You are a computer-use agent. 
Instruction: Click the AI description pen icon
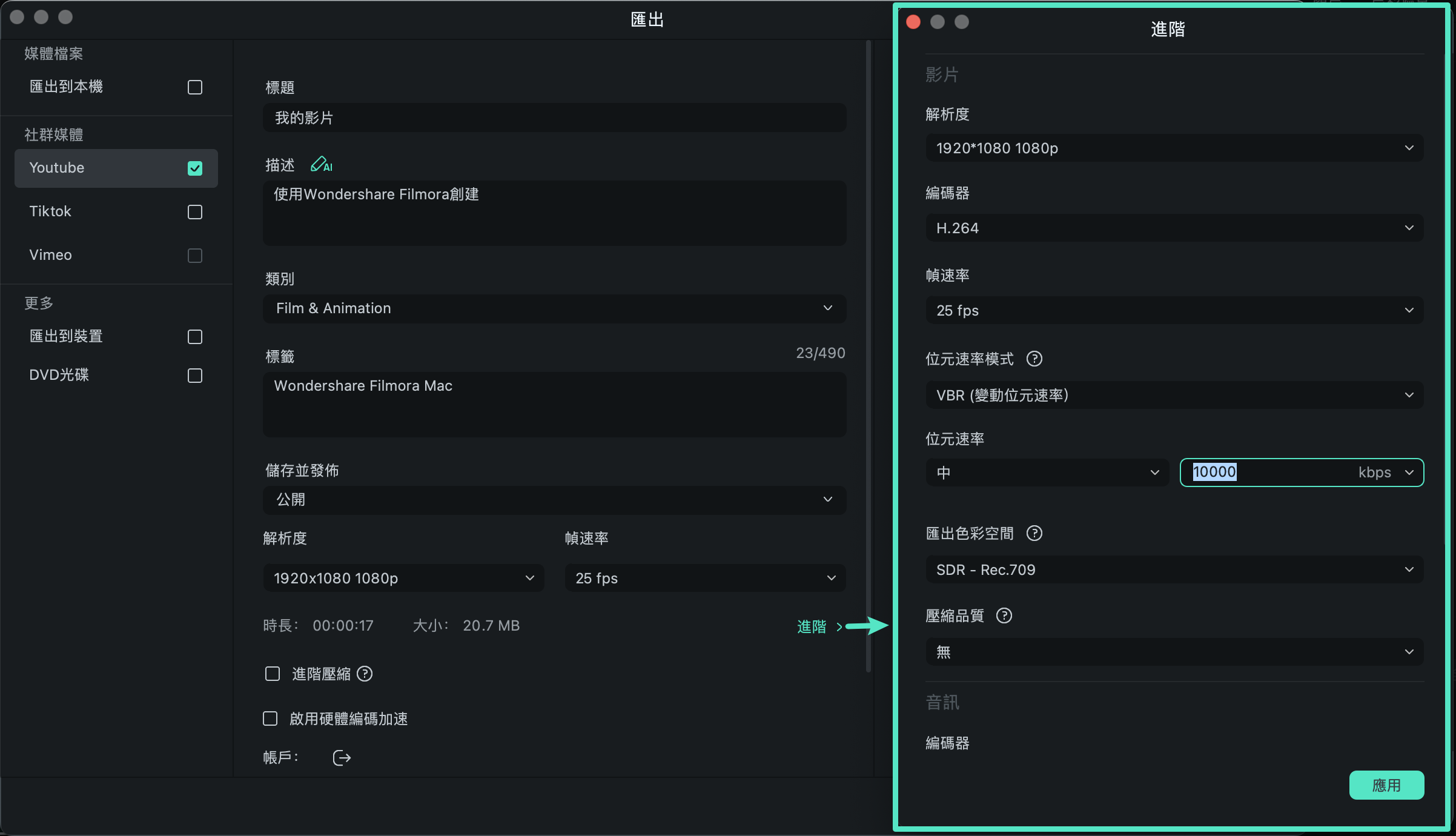[x=321, y=165]
